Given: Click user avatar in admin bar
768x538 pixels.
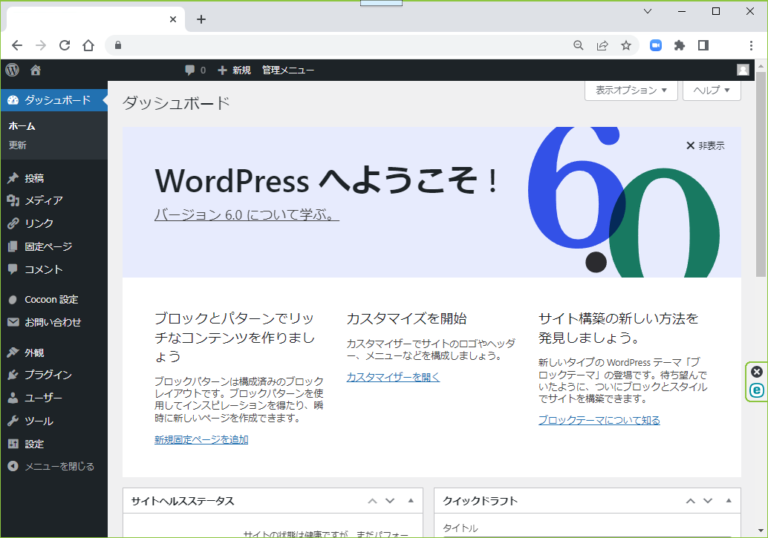Looking at the screenshot, I should (743, 70).
